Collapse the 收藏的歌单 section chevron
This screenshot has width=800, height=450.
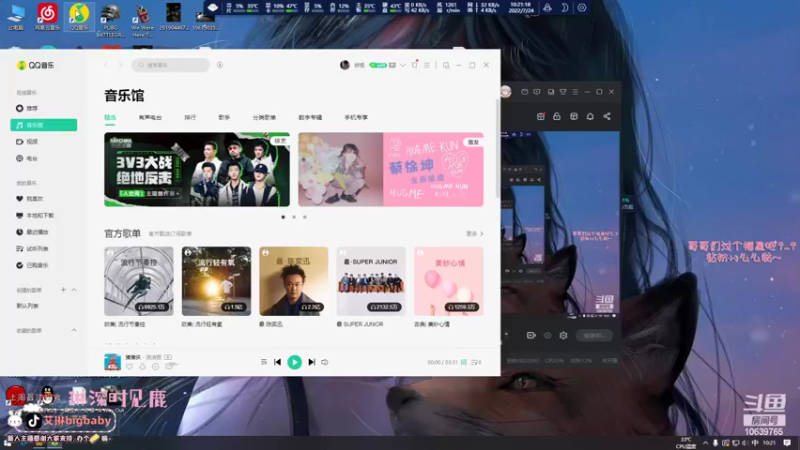click(x=74, y=331)
